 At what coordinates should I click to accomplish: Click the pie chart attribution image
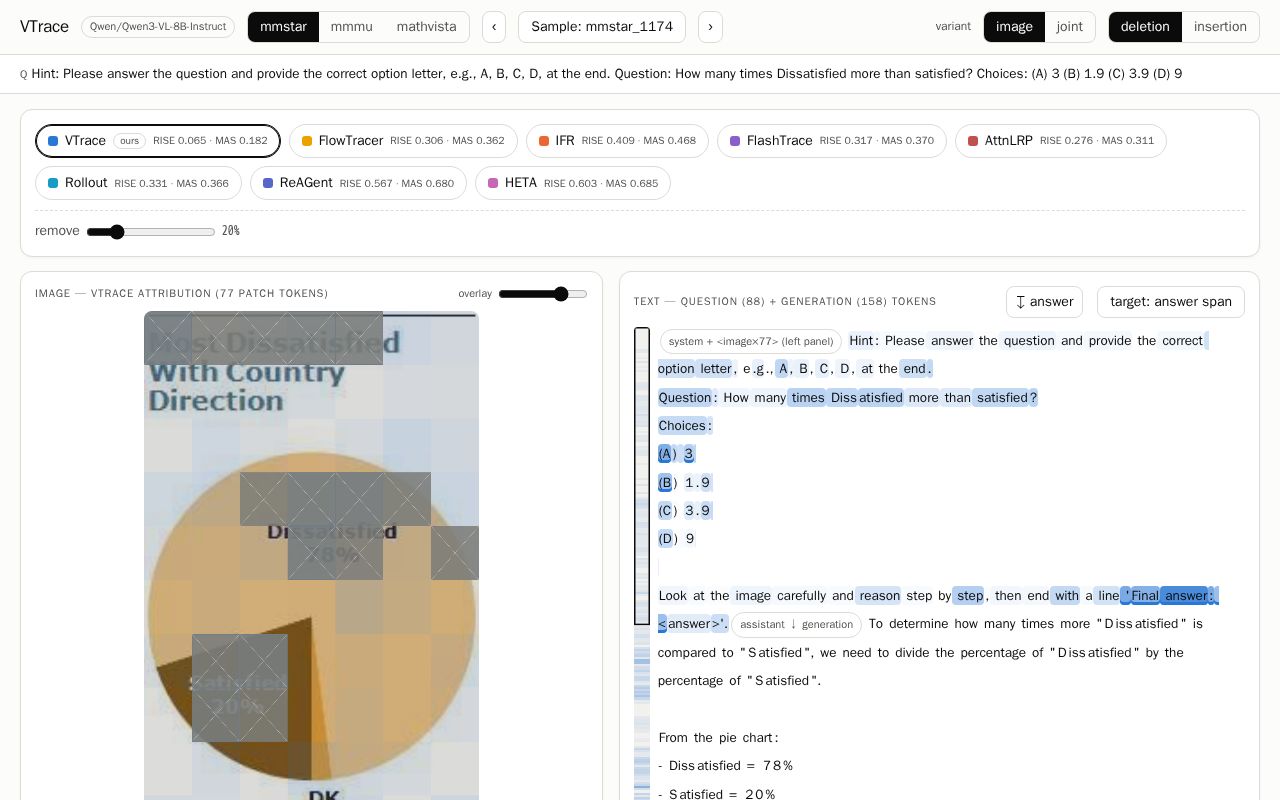311,556
